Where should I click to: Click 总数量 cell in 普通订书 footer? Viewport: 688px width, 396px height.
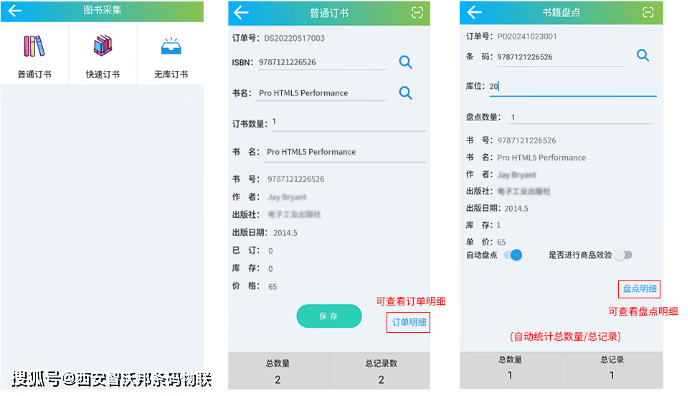[x=278, y=371]
